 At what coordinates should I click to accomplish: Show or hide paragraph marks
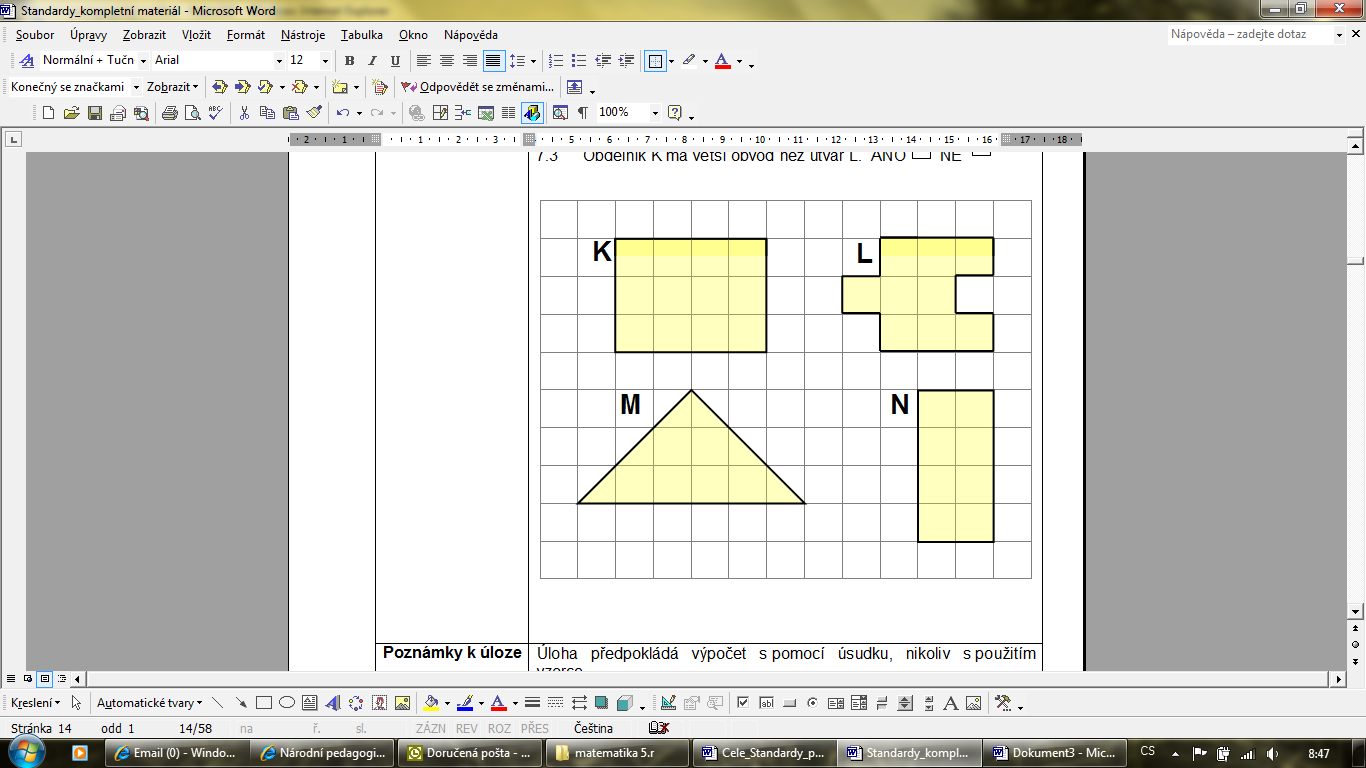point(583,113)
